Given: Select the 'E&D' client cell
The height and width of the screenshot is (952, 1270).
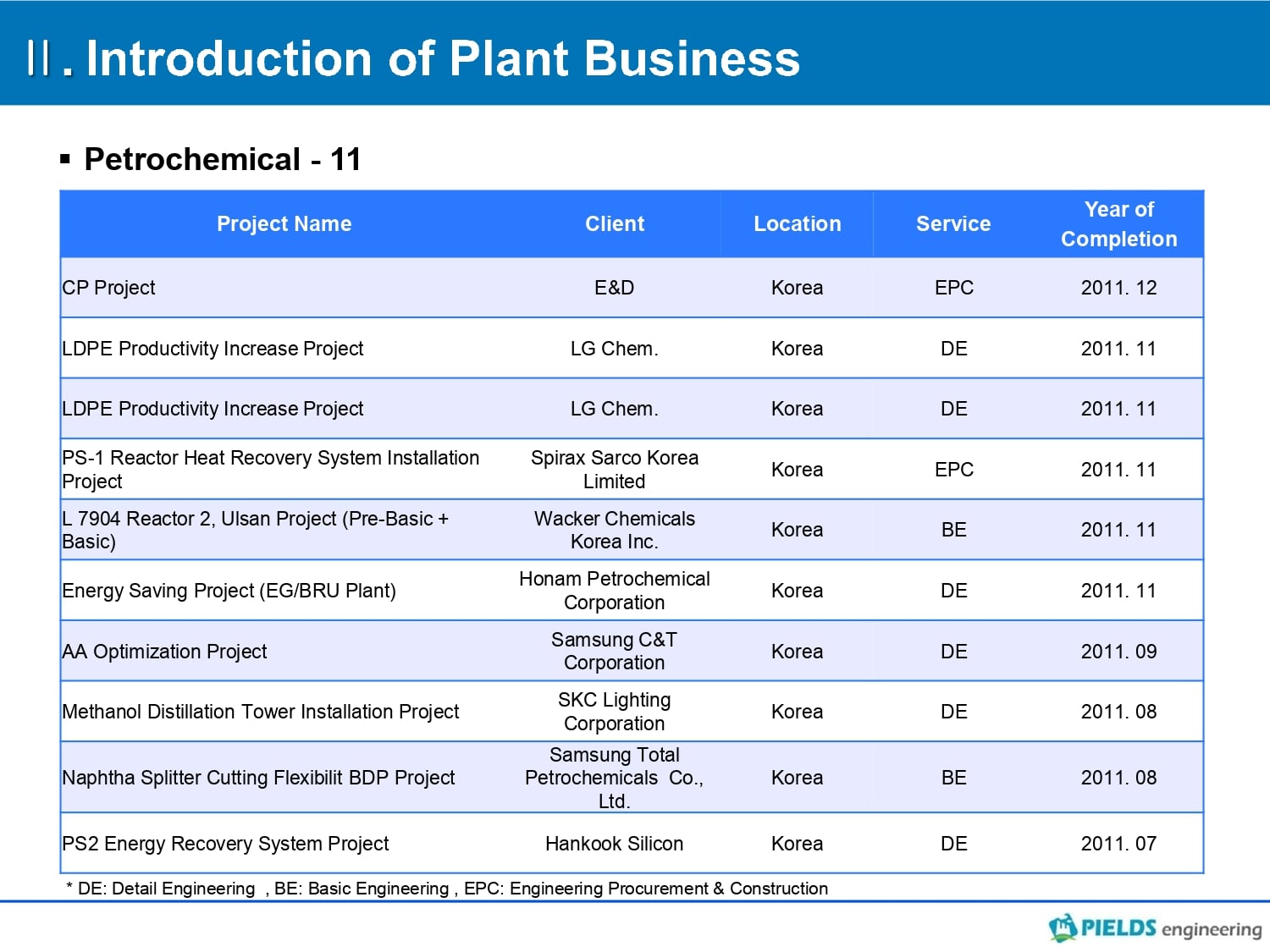Looking at the screenshot, I should tap(615, 288).
